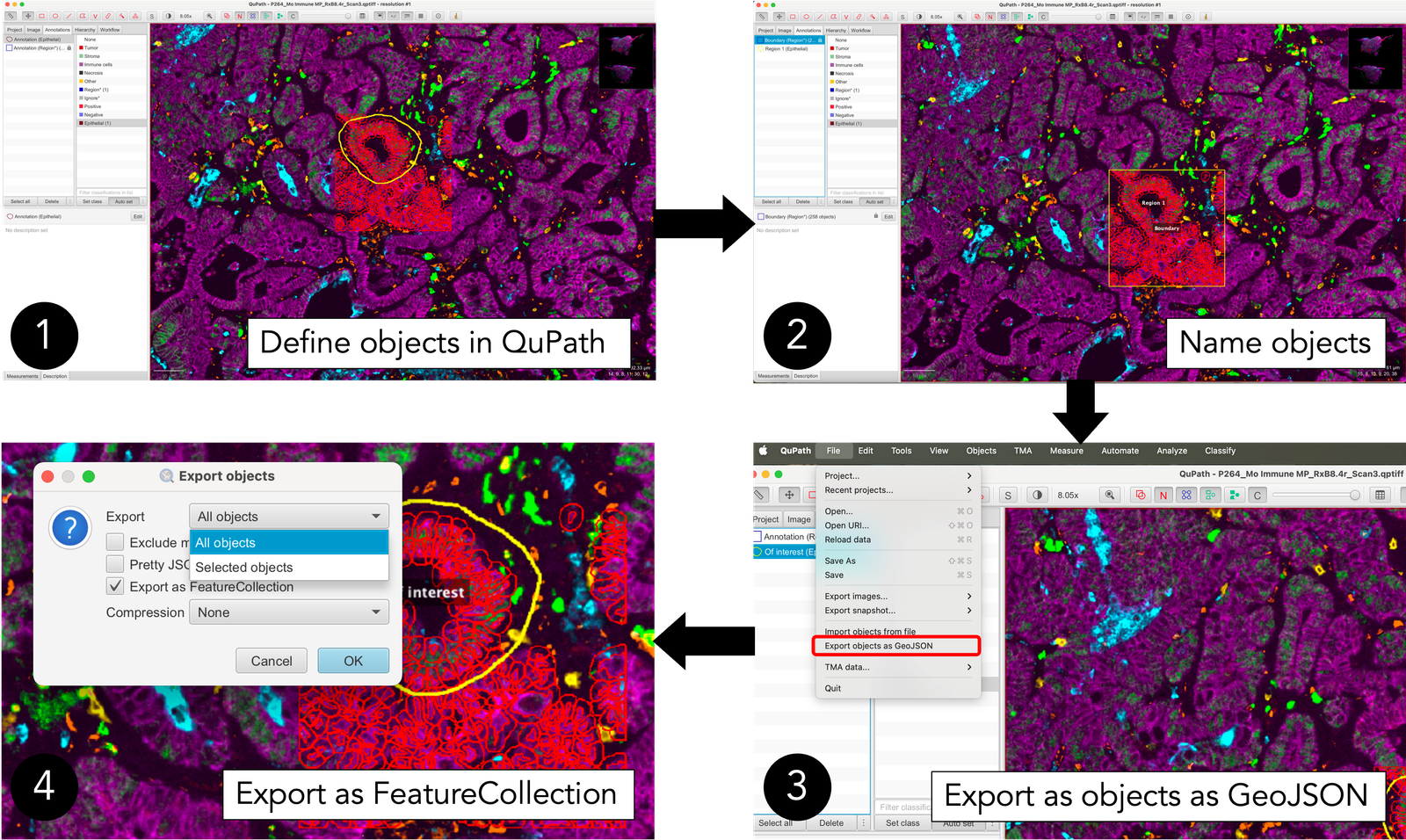Click the opacity slider handle in step 3 toolbar

tap(1354, 495)
